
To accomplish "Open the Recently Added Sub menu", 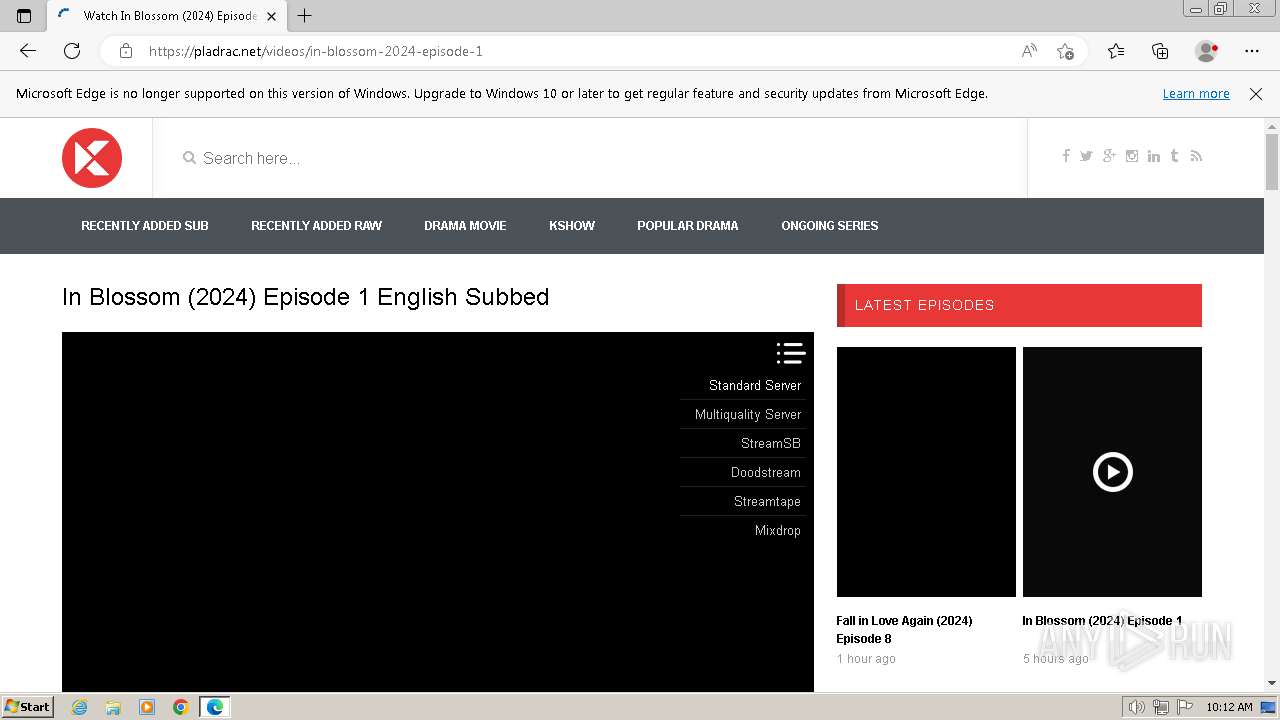I will (145, 226).
